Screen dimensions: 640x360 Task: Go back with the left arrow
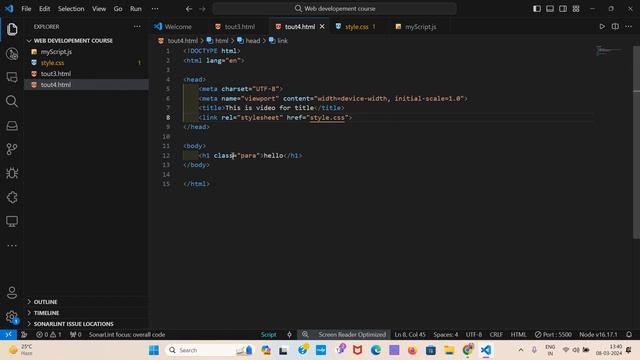click(x=189, y=9)
